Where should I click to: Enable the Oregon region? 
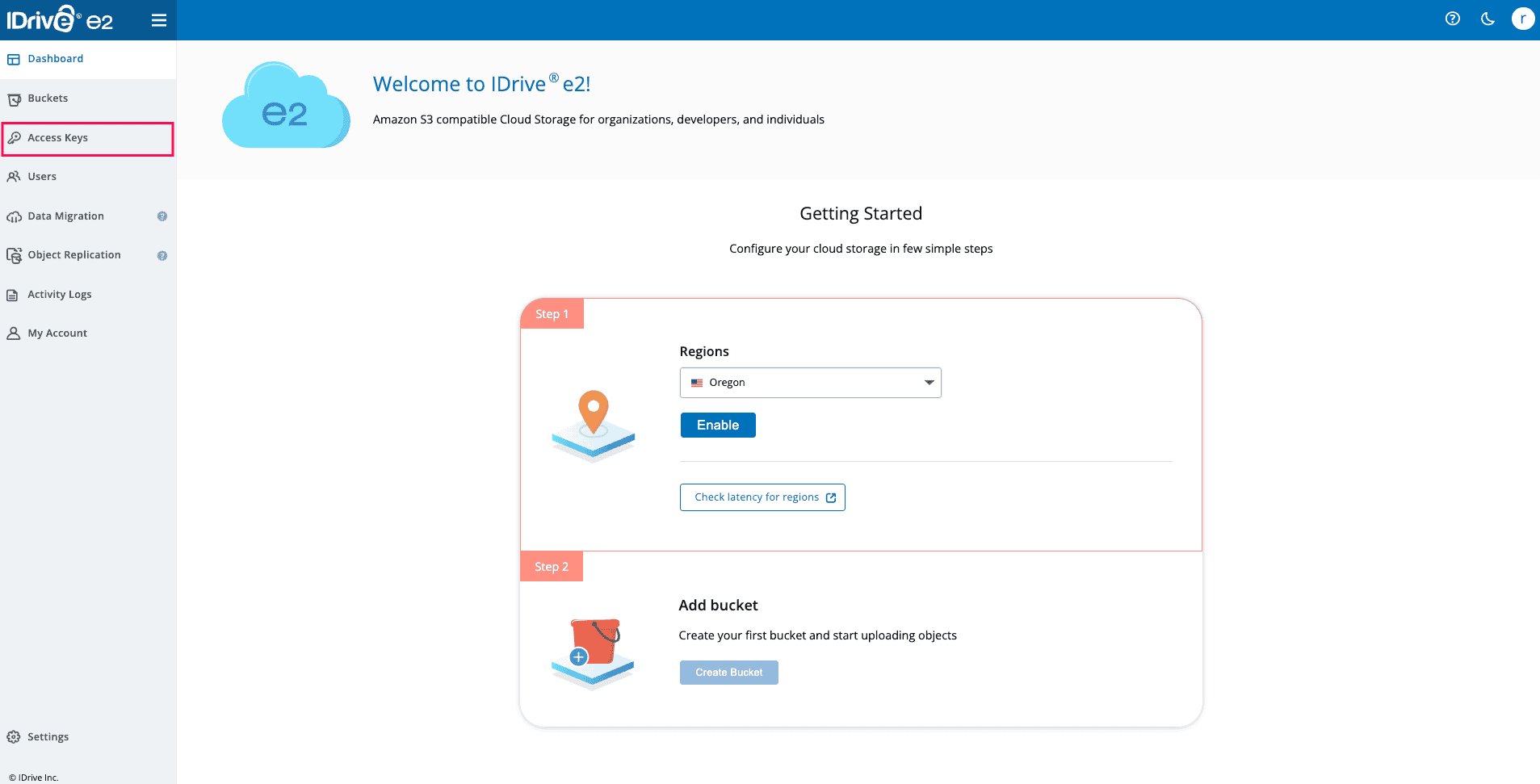coord(717,425)
